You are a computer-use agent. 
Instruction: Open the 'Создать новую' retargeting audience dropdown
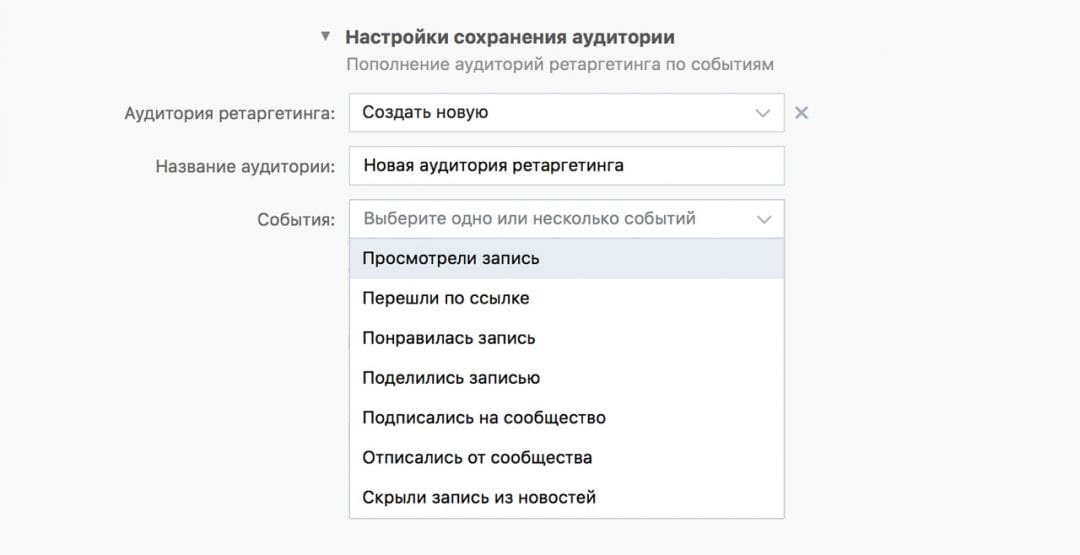point(550,113)
